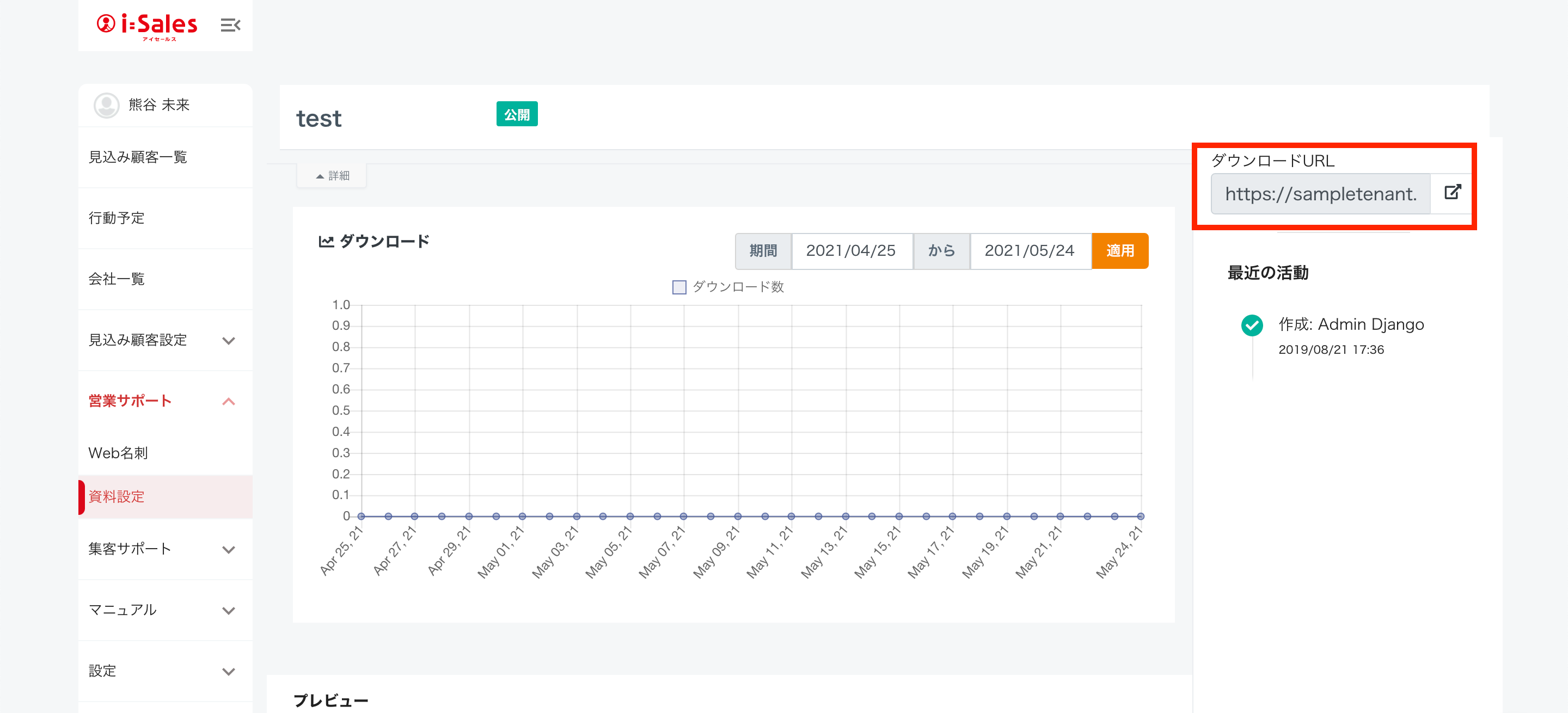Click the user avatar icon

click(x=107, y=105)
